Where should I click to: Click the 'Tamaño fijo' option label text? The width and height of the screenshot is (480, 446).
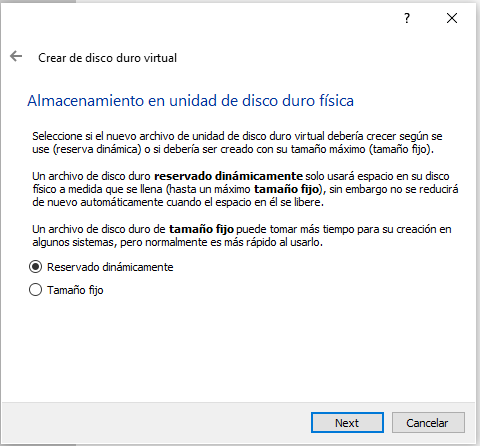coord(75,290)
